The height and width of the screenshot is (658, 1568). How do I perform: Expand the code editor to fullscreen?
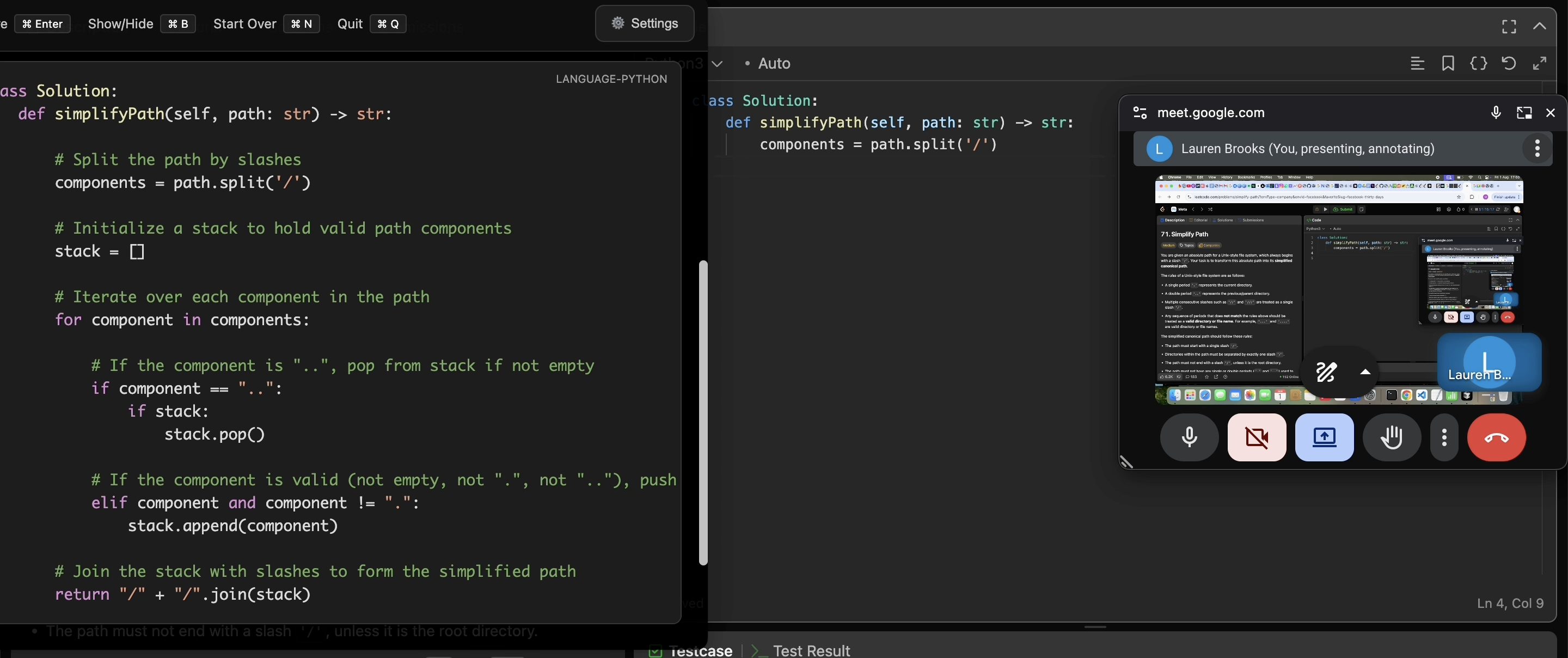1540,63
